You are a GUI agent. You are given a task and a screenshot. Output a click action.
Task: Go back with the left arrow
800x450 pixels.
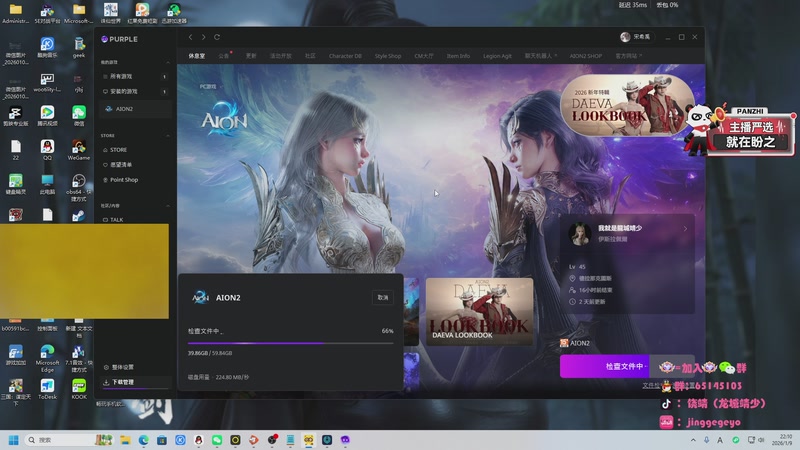coord(190,37)
